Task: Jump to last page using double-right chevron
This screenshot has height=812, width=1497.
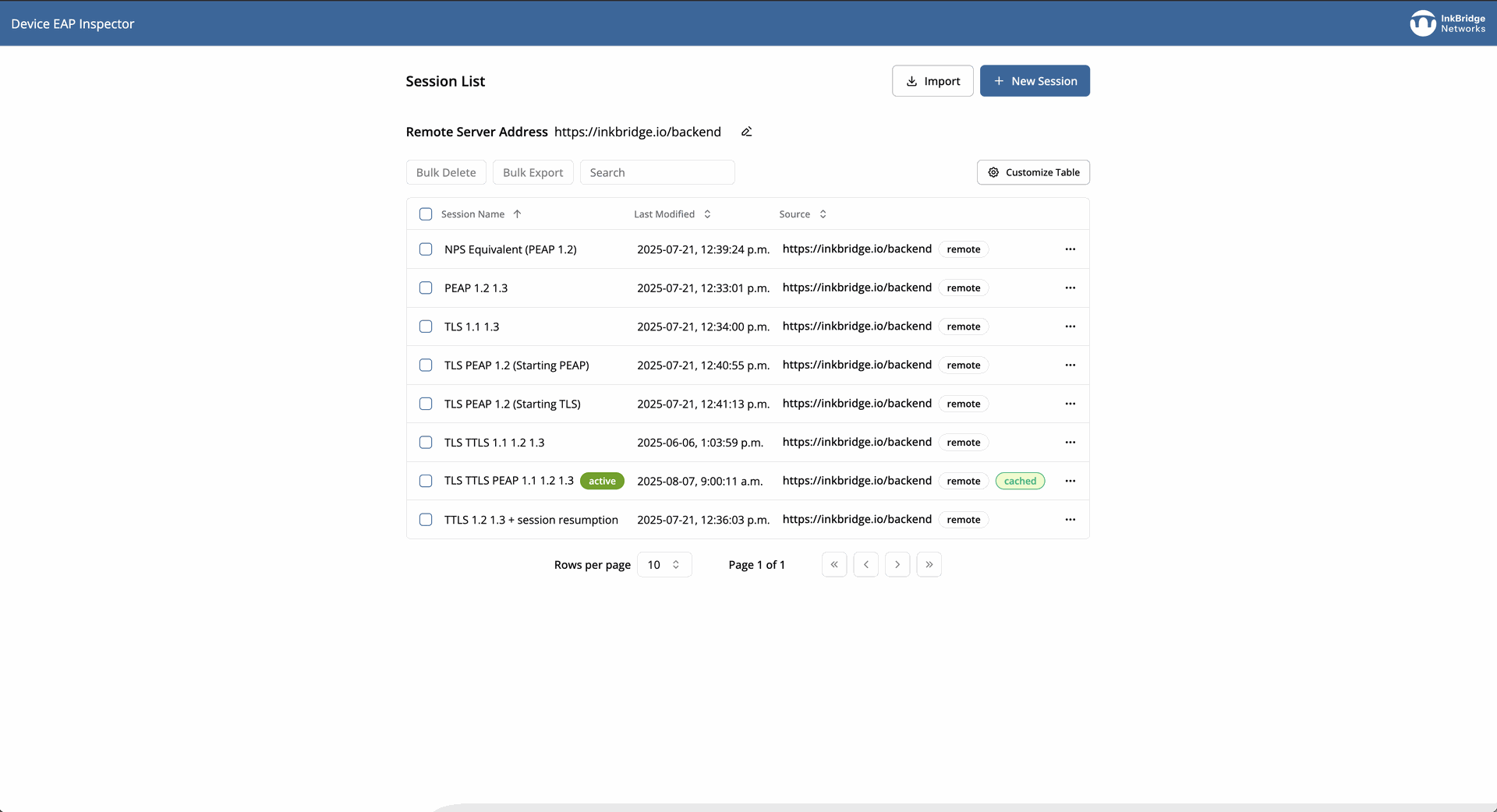Action: point(929,564)
